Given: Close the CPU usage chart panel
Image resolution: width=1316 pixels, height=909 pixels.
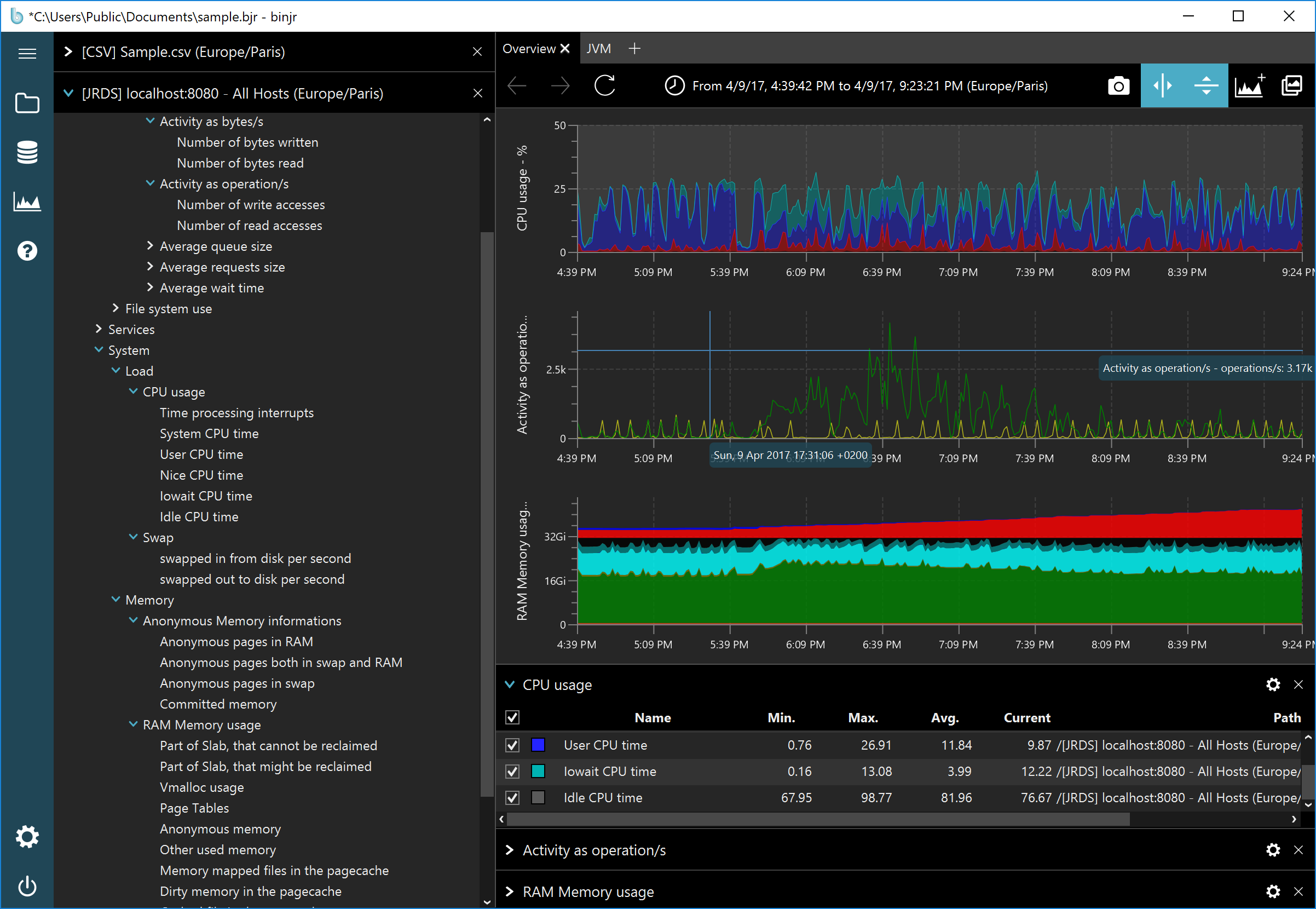Looking at the screenshot, I should [x=1298, y=684].
